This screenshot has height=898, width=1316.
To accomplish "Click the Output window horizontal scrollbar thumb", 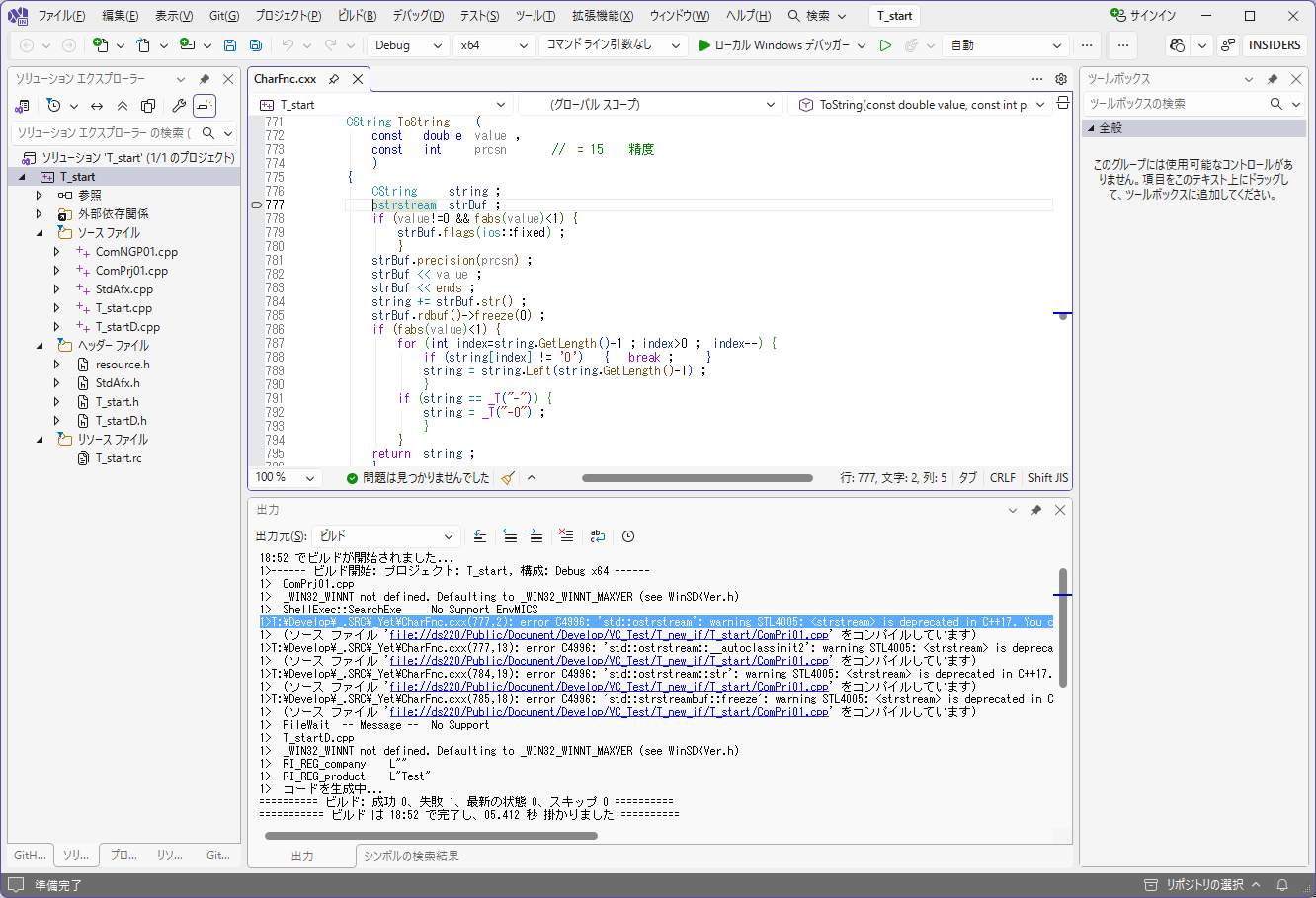I will 431,836.
